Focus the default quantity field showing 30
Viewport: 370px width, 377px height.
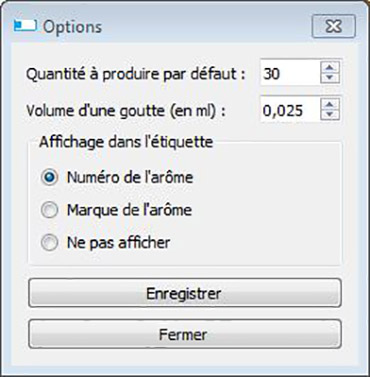[290, 73]
